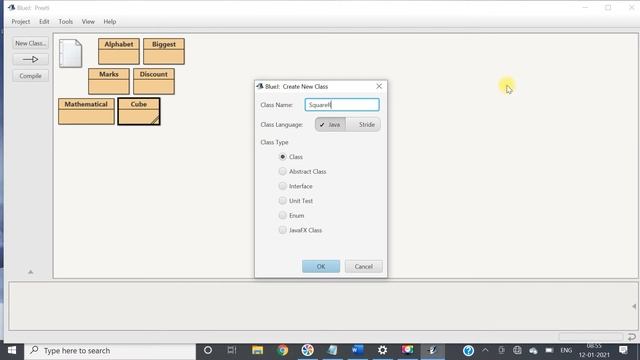The image size is (640, 360).
Task: Select the Biggest class box
Action: (x=164, y=51)
